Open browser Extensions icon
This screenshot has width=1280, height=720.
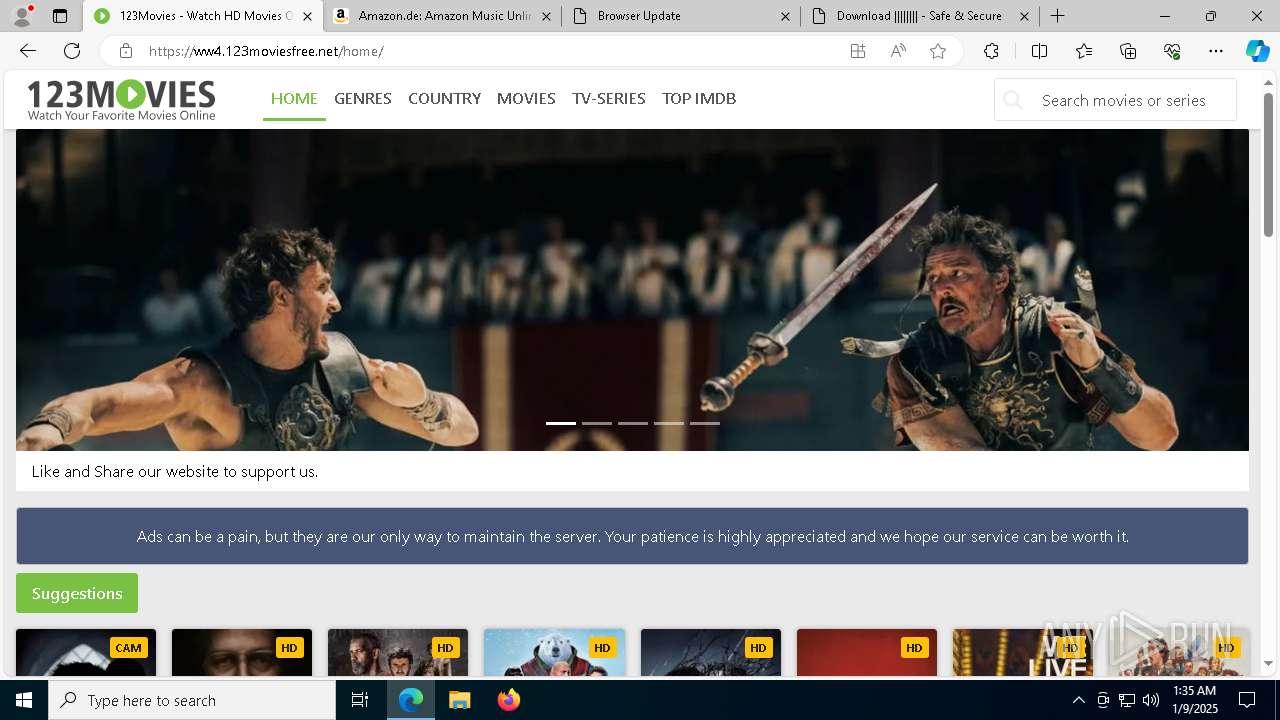pyautogui.click(x=991, y=51)
